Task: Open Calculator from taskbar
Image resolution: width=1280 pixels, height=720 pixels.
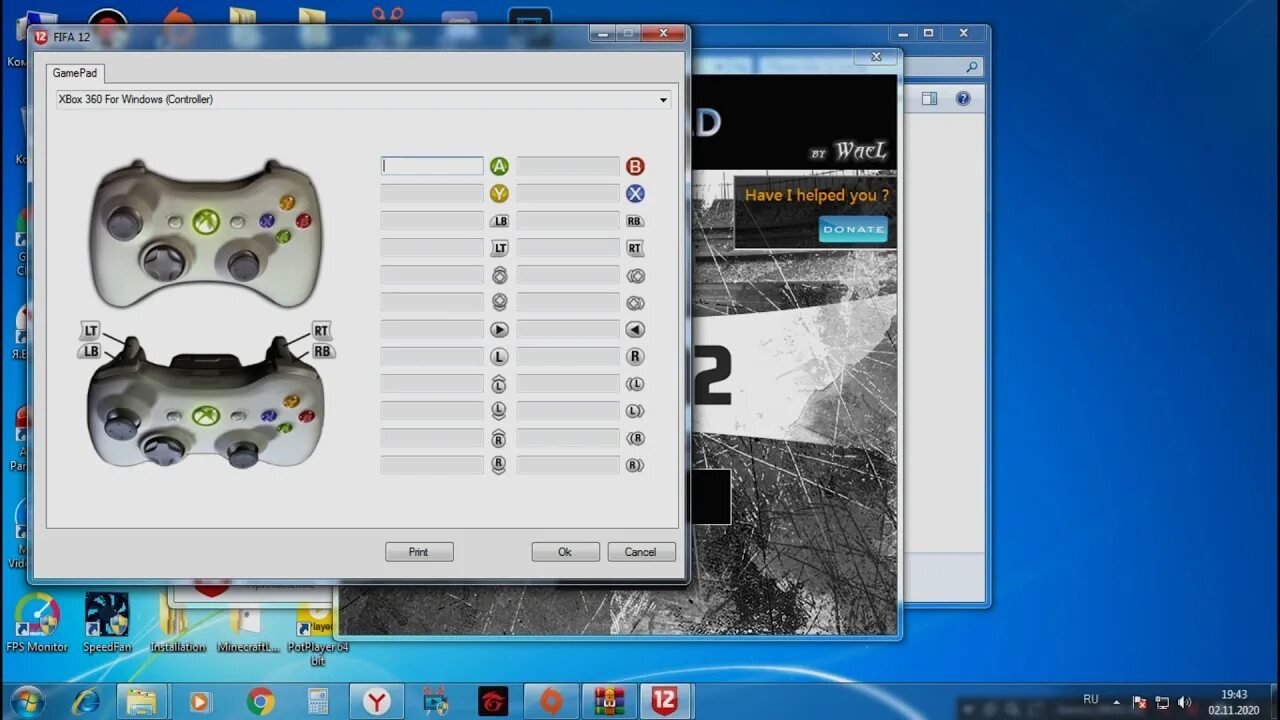Action: point(318,702)
